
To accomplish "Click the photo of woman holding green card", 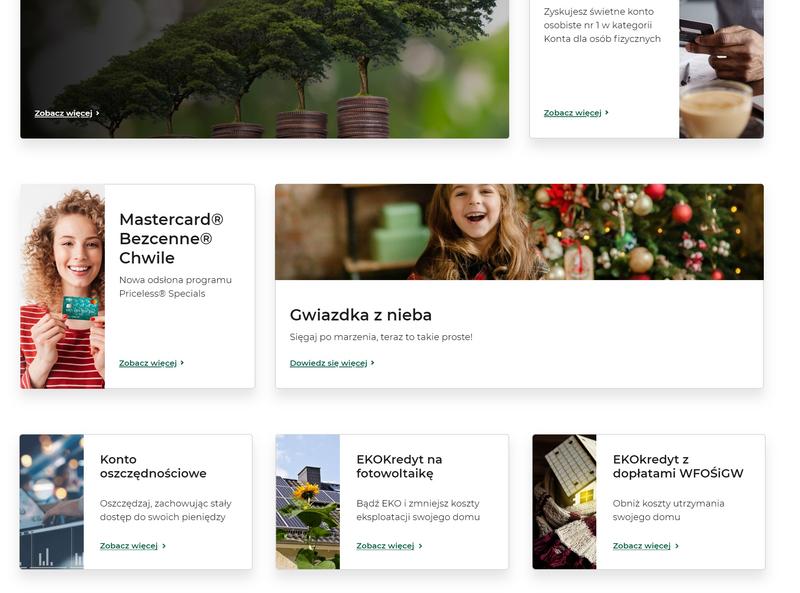I will [x=62, y=286].
